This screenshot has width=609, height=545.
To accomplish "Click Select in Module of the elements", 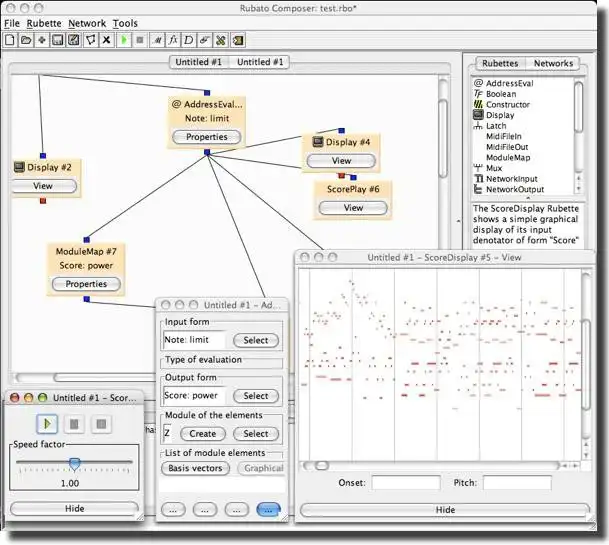I will 256,434.
